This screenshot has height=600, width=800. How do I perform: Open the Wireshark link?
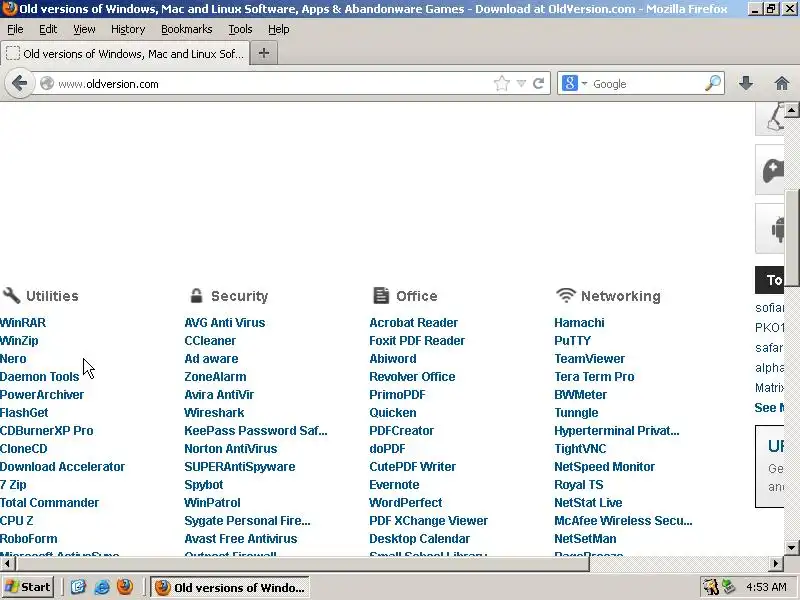[214, 412]
